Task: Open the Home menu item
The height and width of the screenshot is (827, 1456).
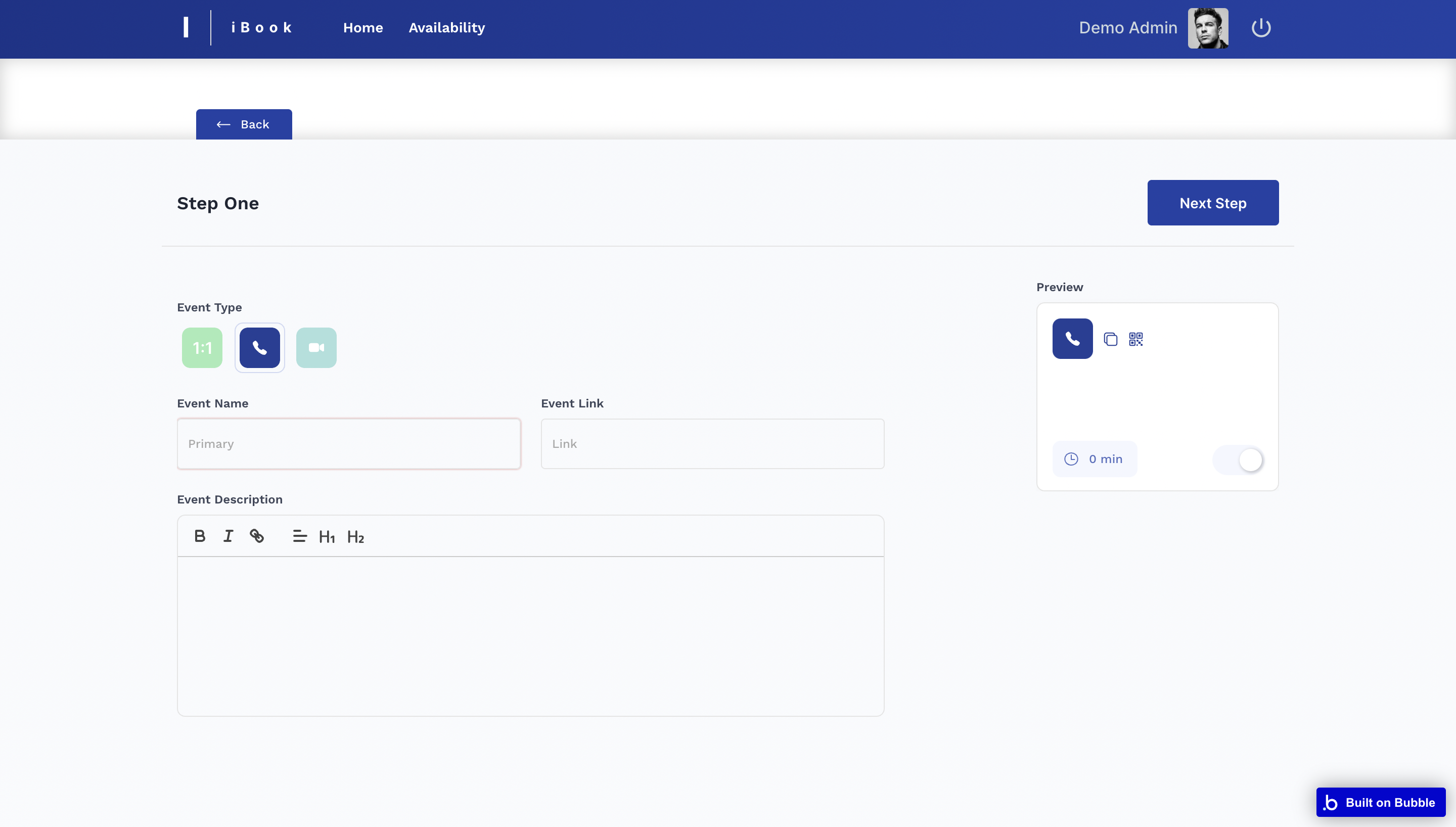Action: coord(363,28)
